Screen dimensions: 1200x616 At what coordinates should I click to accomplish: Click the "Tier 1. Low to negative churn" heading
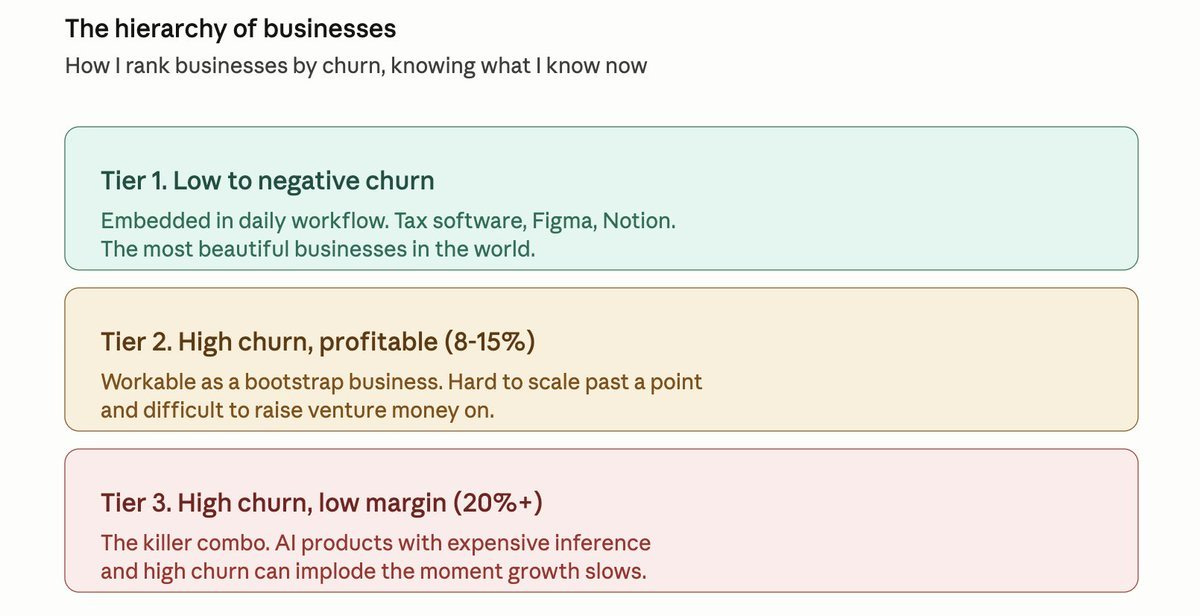(x=268, y=181)
